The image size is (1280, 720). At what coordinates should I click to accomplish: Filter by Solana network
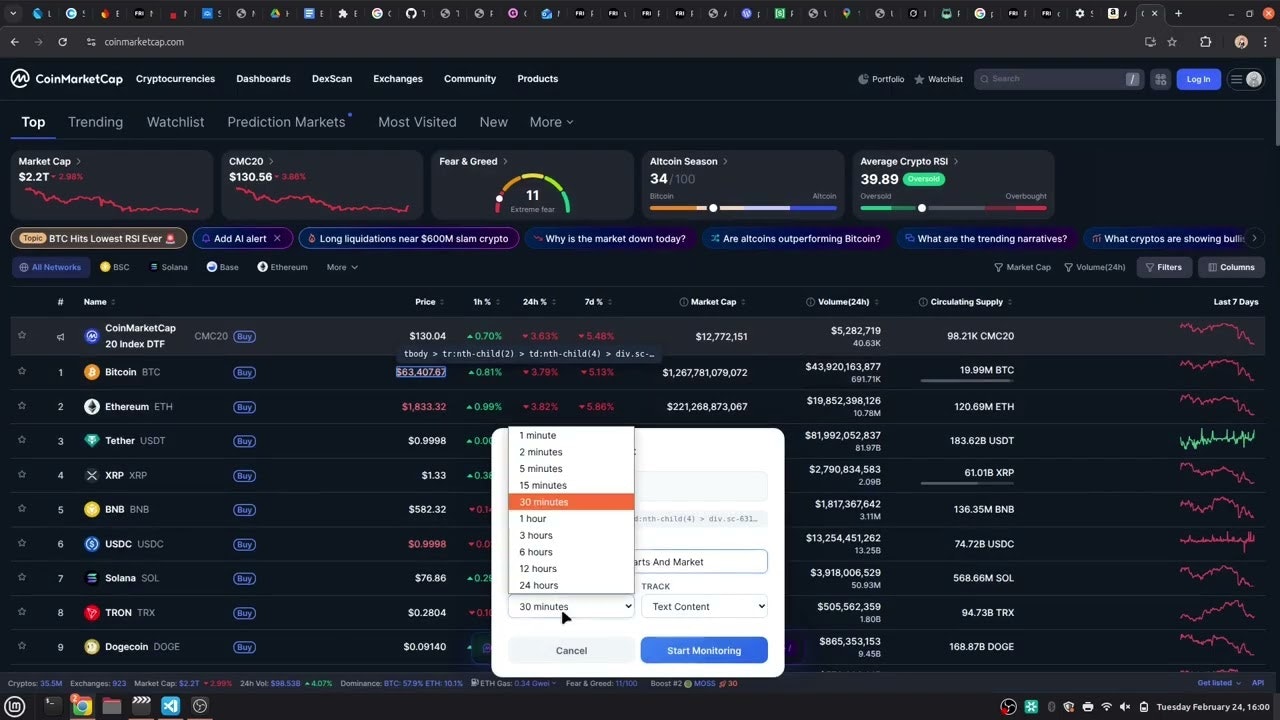tap(168, 267)
